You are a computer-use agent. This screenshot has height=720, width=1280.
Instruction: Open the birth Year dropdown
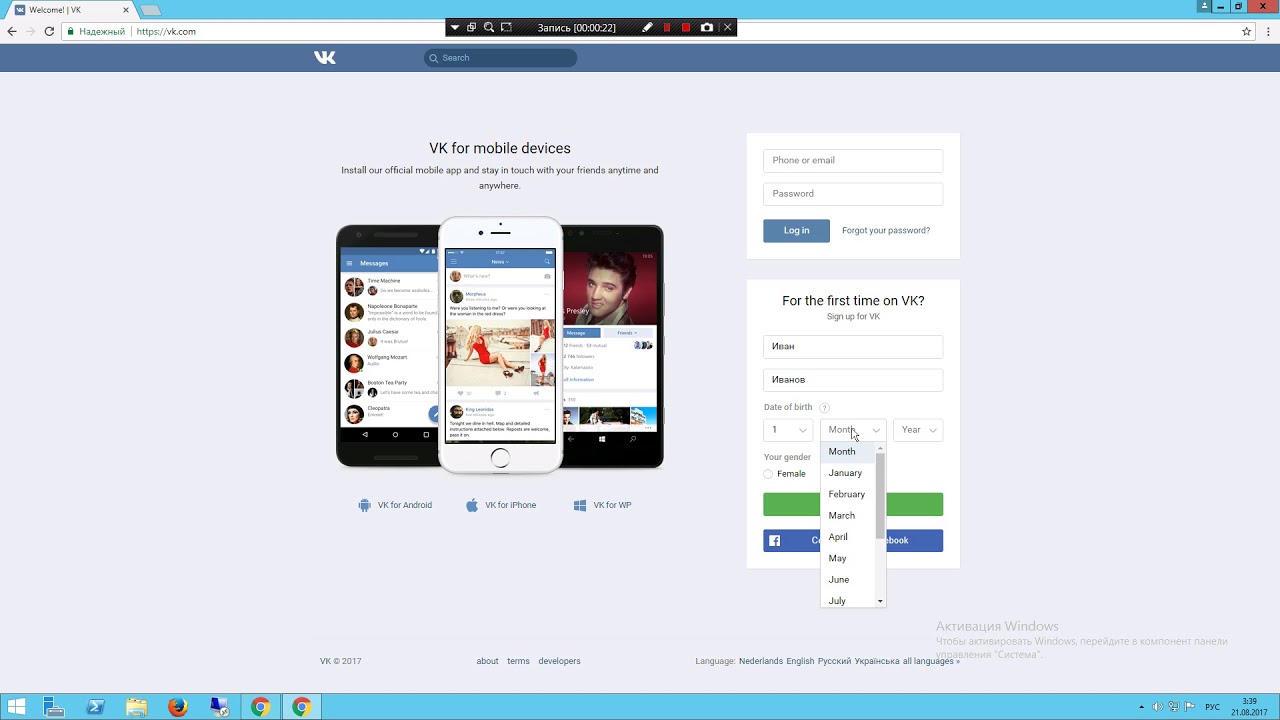pyautogui.click(x=918, y=430)
